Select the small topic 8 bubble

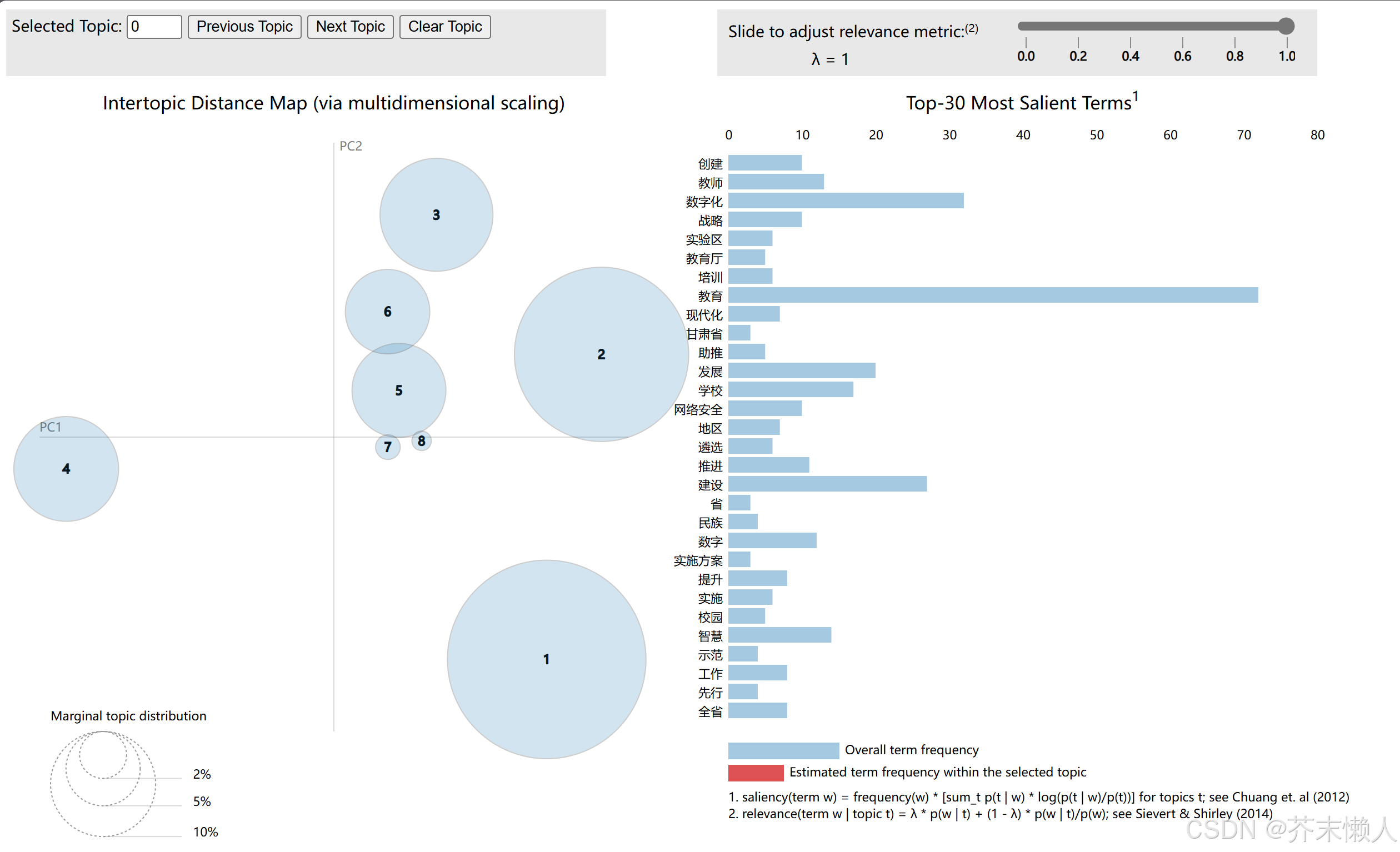pyautogui.click(x=422, y=441)
